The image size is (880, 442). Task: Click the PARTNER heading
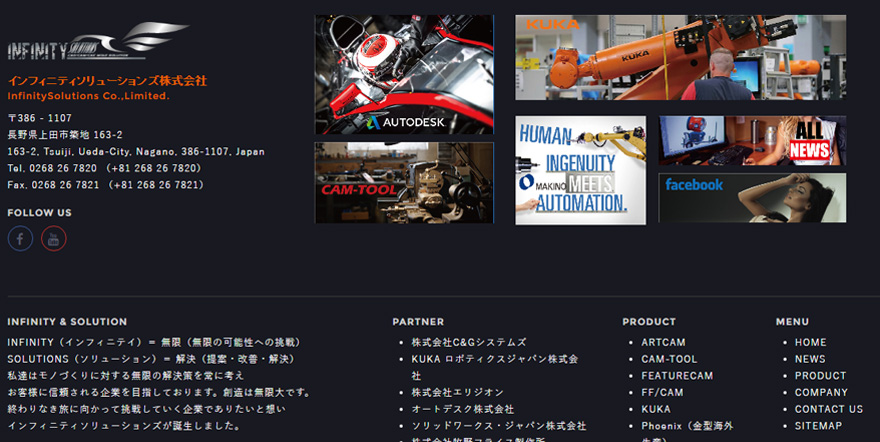(x=418, y=322)
